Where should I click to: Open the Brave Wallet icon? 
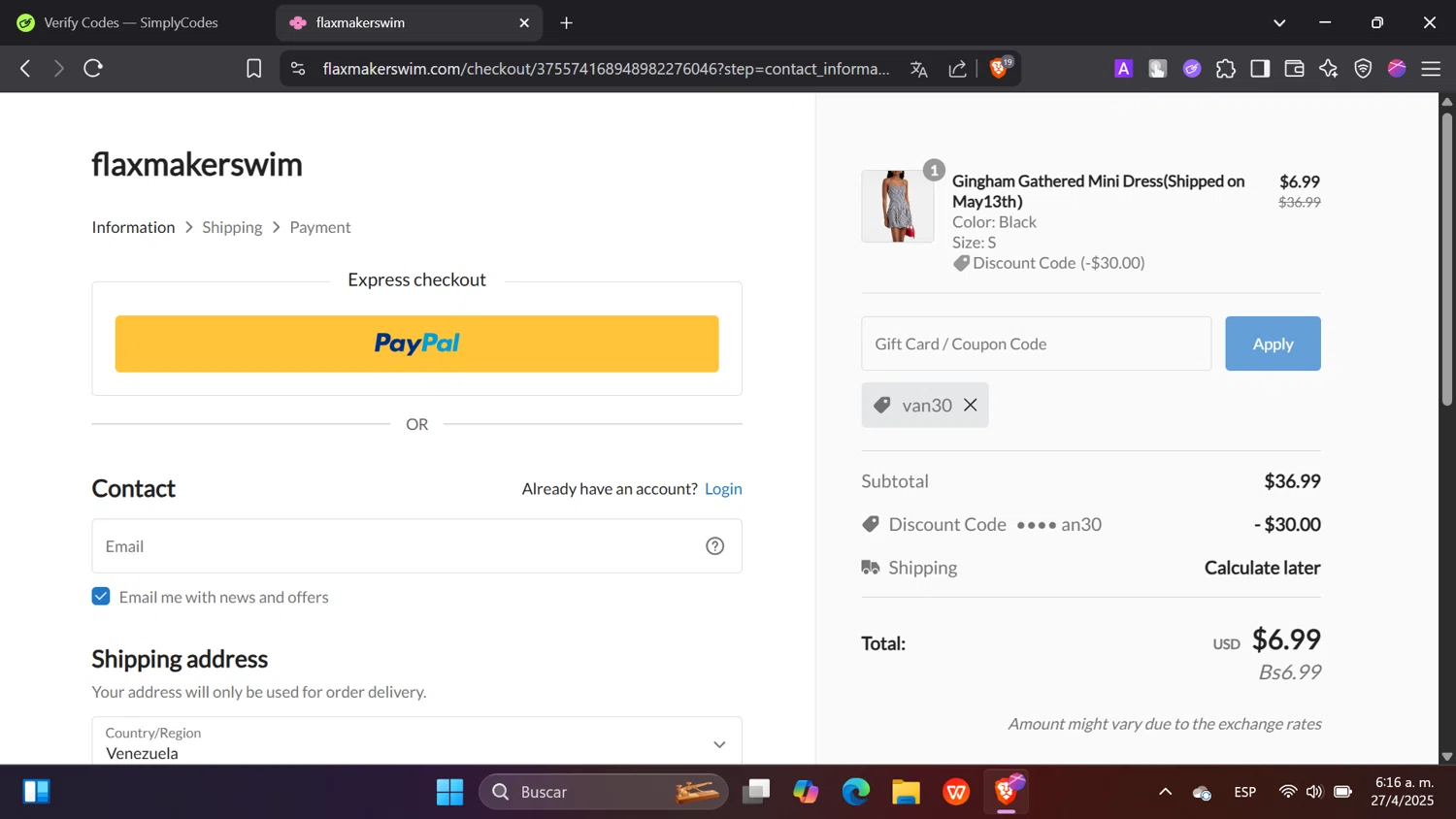click(1294, 68)
